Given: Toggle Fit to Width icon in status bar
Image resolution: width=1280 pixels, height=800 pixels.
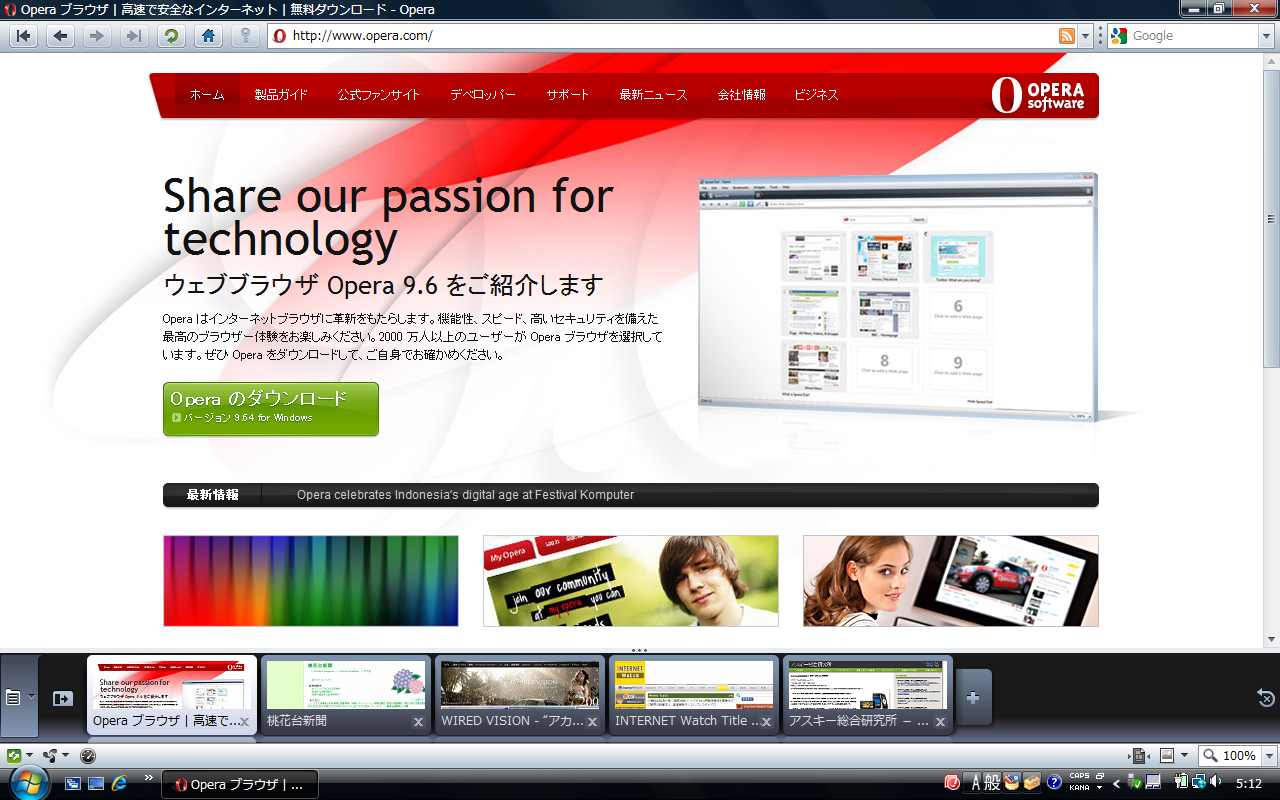Looking at the screenshot, I should [1140, 756].
